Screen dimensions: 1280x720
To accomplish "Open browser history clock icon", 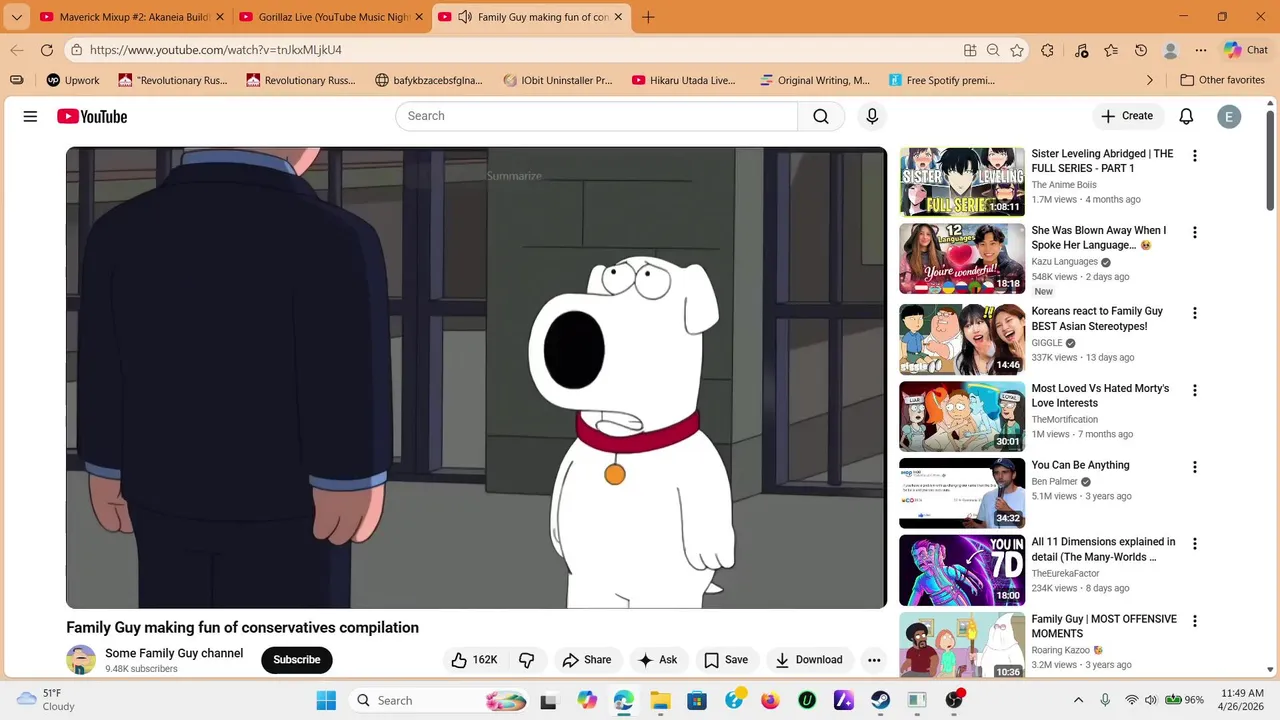I will click(x=1141, y=50).
